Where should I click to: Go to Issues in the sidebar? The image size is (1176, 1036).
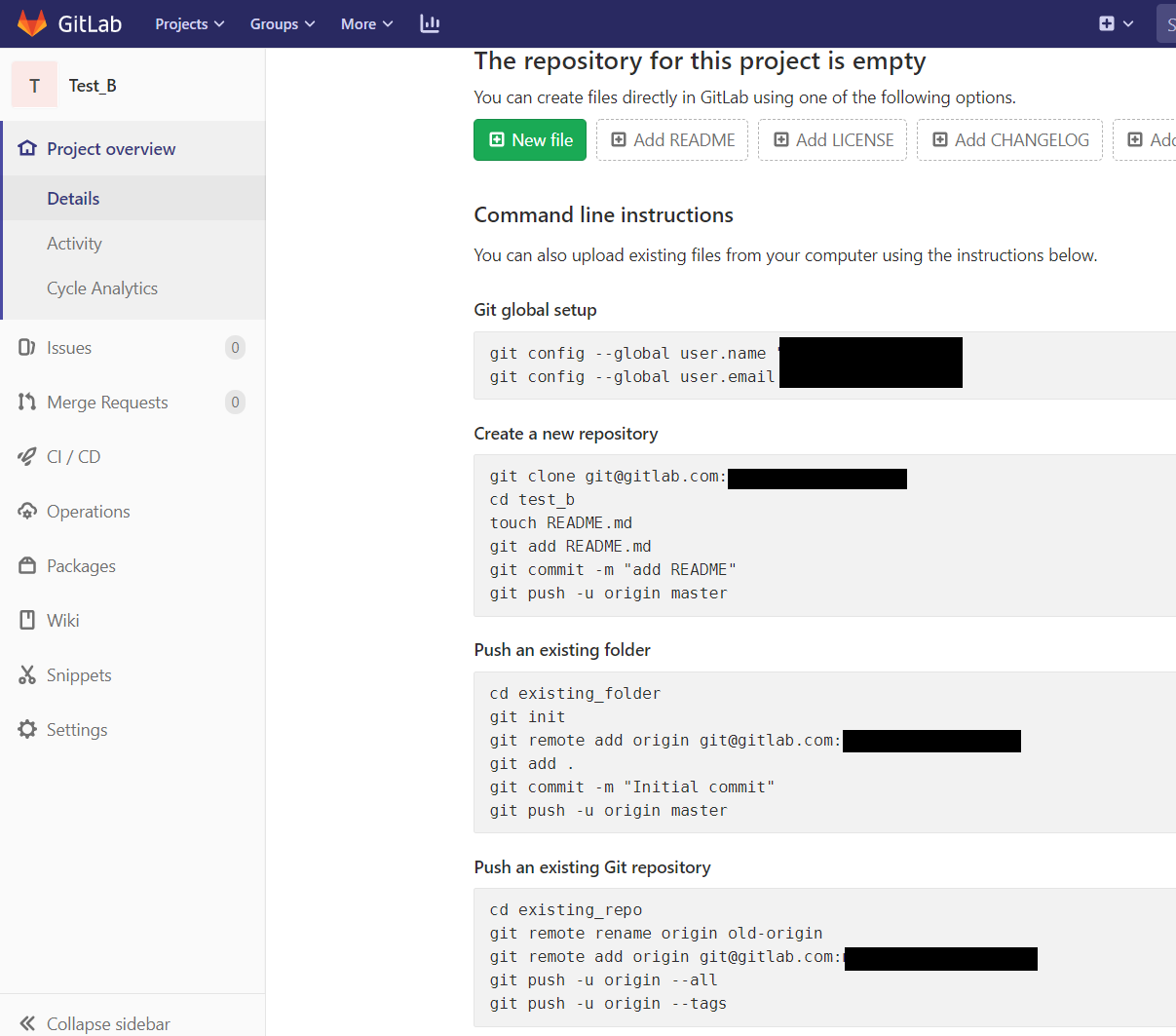pyautogui.click(x=69, y=348)
